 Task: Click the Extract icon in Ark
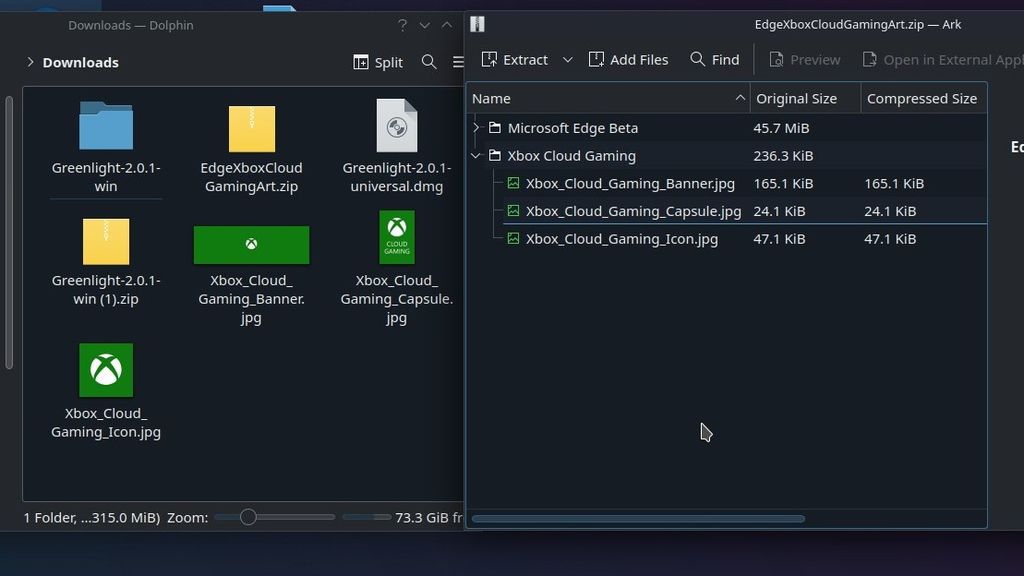[x=515, y=59]
